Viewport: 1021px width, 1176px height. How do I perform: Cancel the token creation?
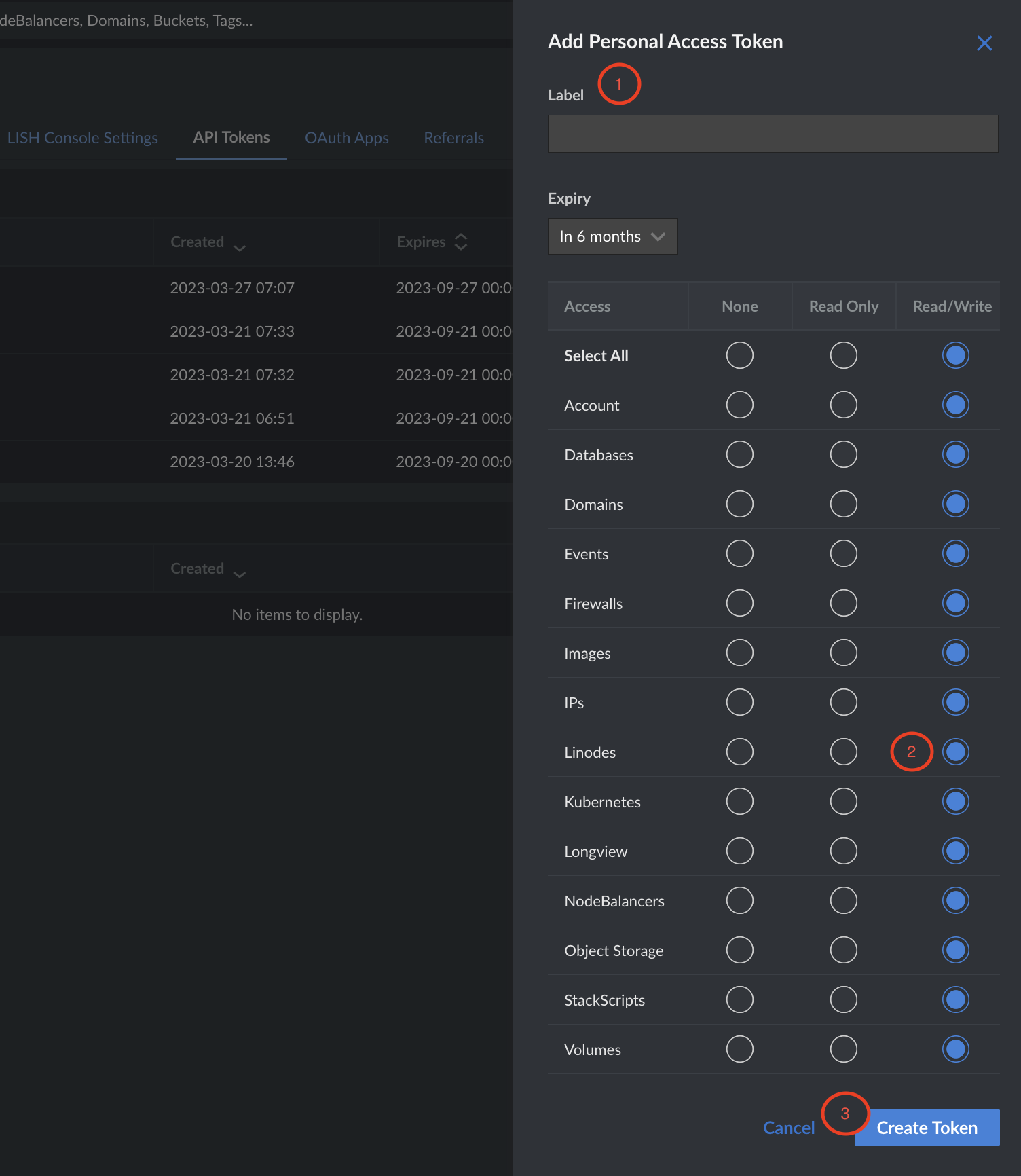tap(789, 1128)
